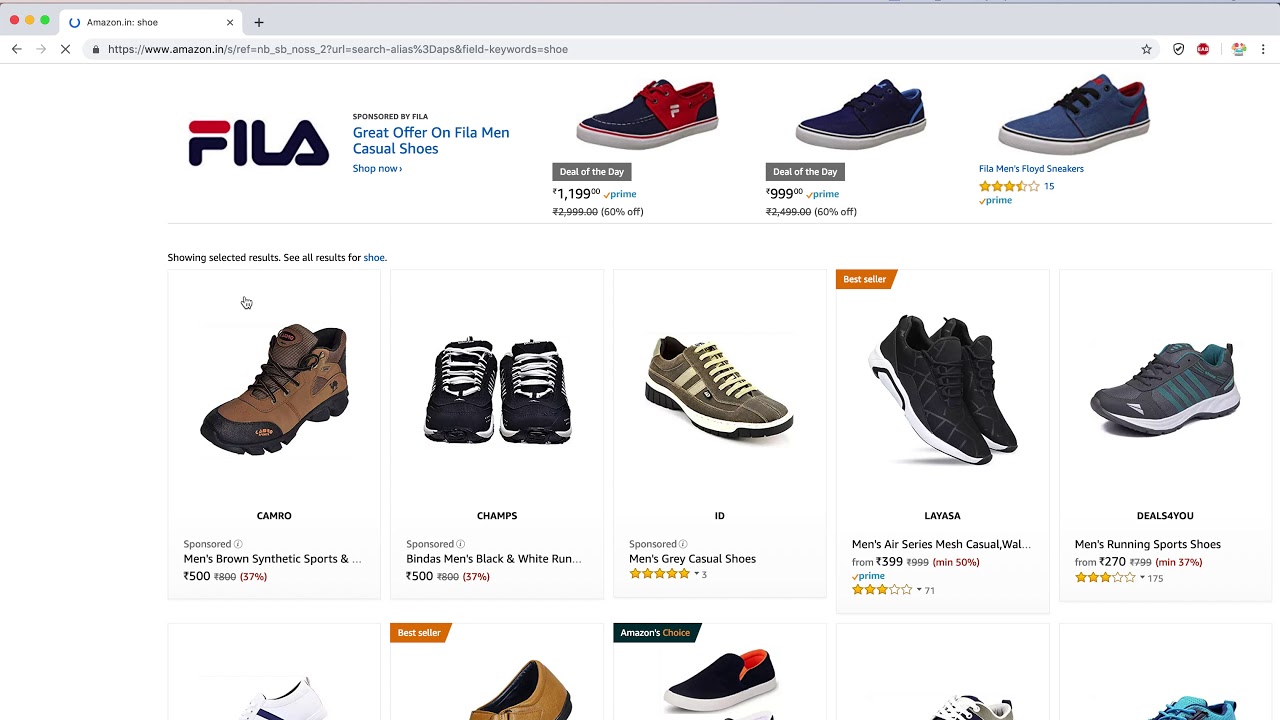Click sponsored info icon under ID
Image resolution: width=1280 pixels, height=720 pixels.
click(683, 544)
